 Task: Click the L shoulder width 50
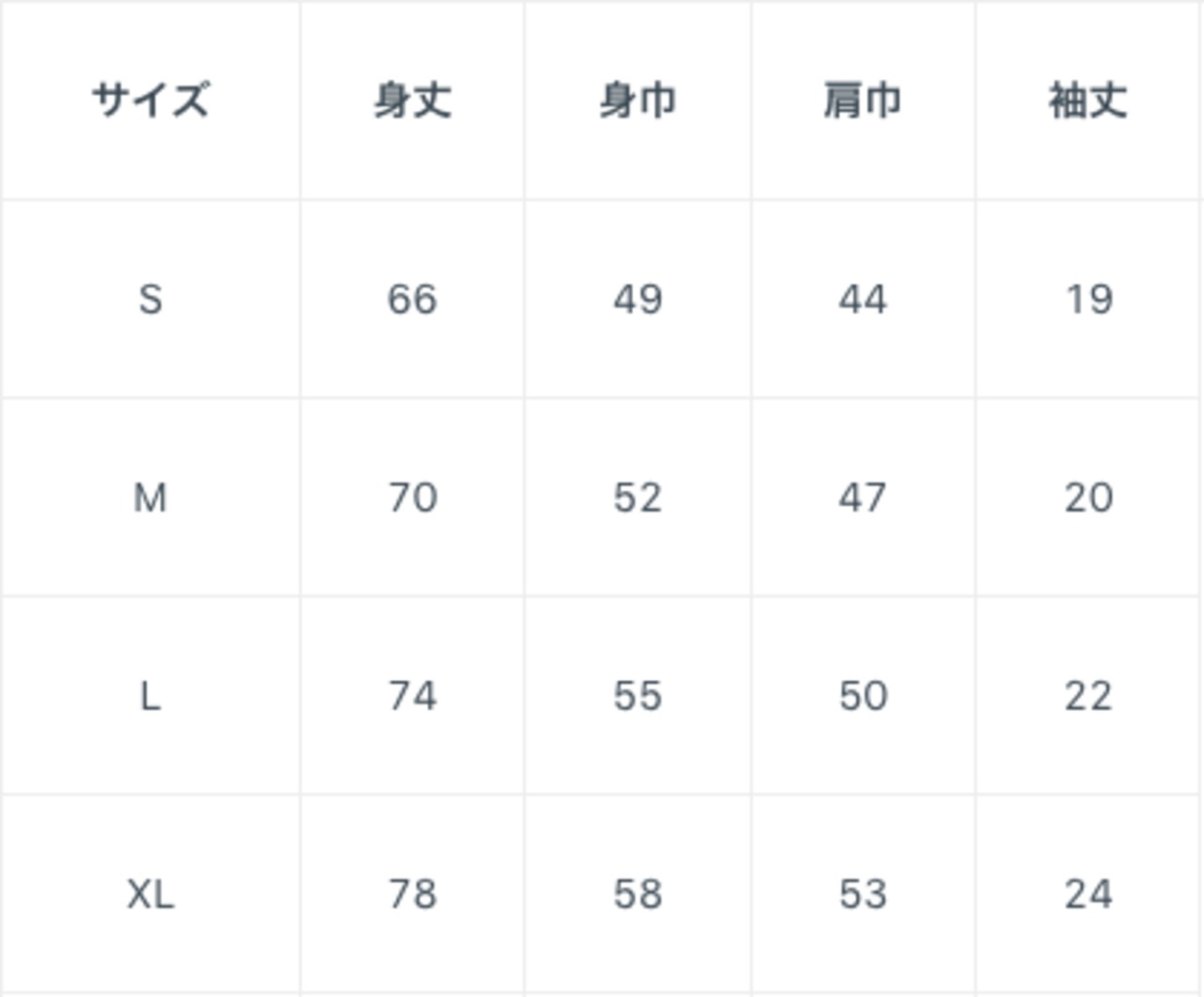coord(863,696)
